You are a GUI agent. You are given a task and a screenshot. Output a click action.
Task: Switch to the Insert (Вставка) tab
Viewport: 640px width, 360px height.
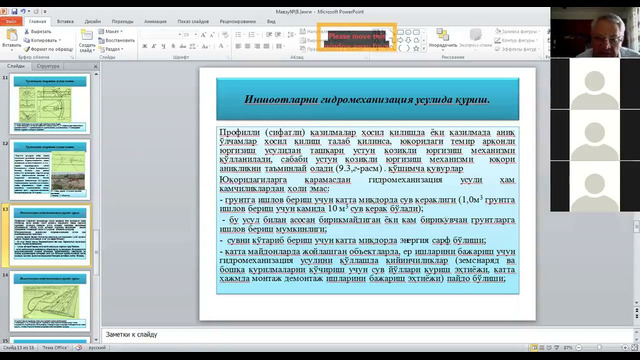click(x=65, y=21)
